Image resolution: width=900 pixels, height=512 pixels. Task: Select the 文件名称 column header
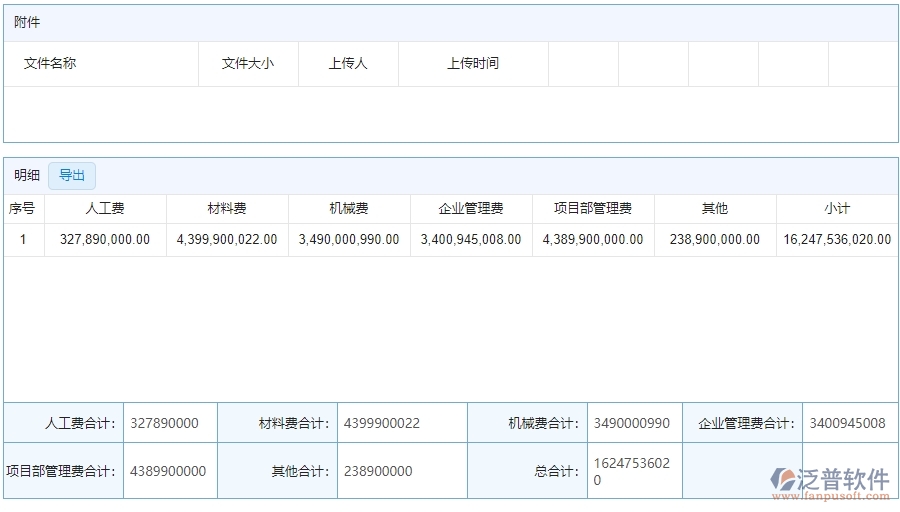coord(50,64)
